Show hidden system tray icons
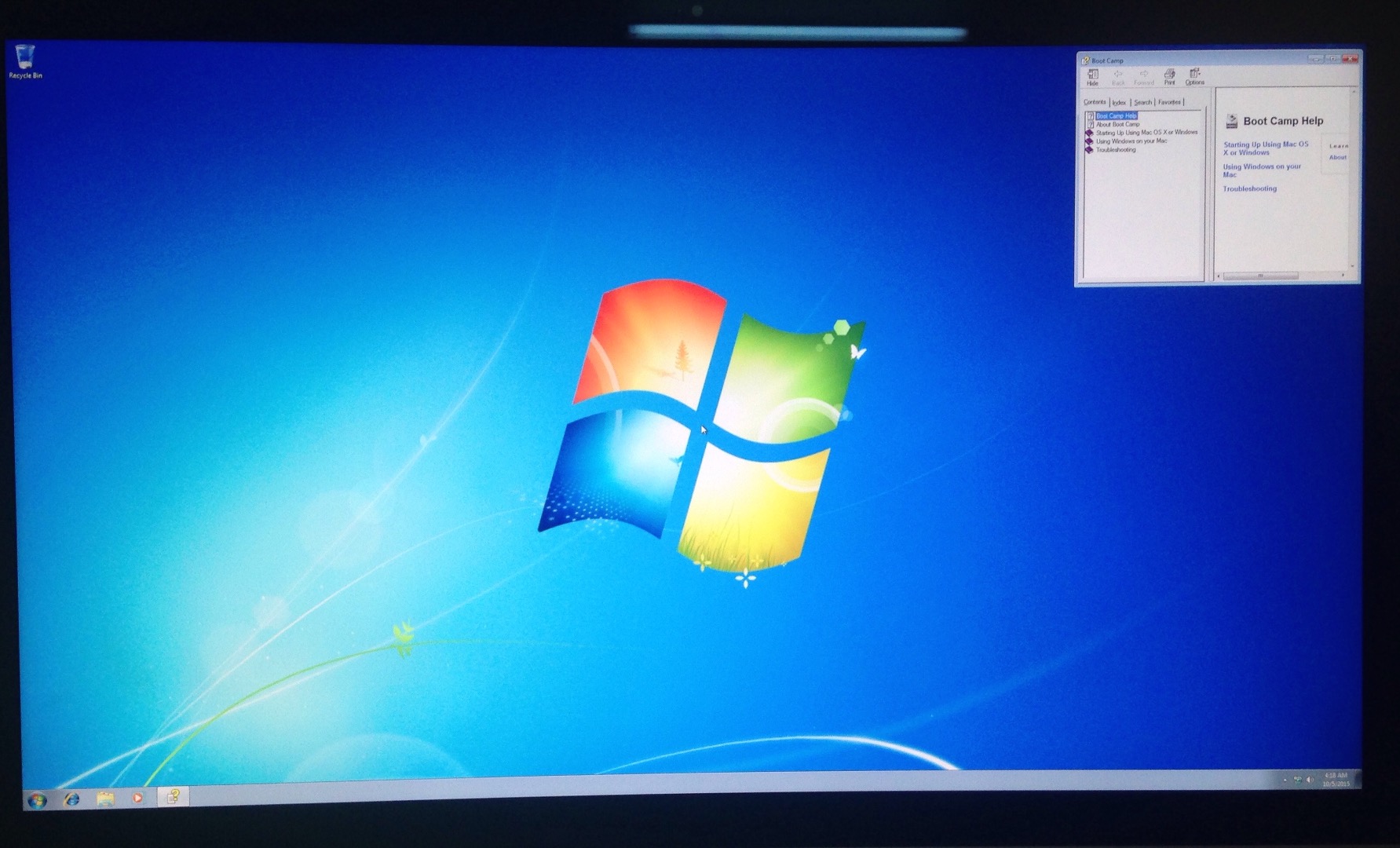 coord(1285,780)
